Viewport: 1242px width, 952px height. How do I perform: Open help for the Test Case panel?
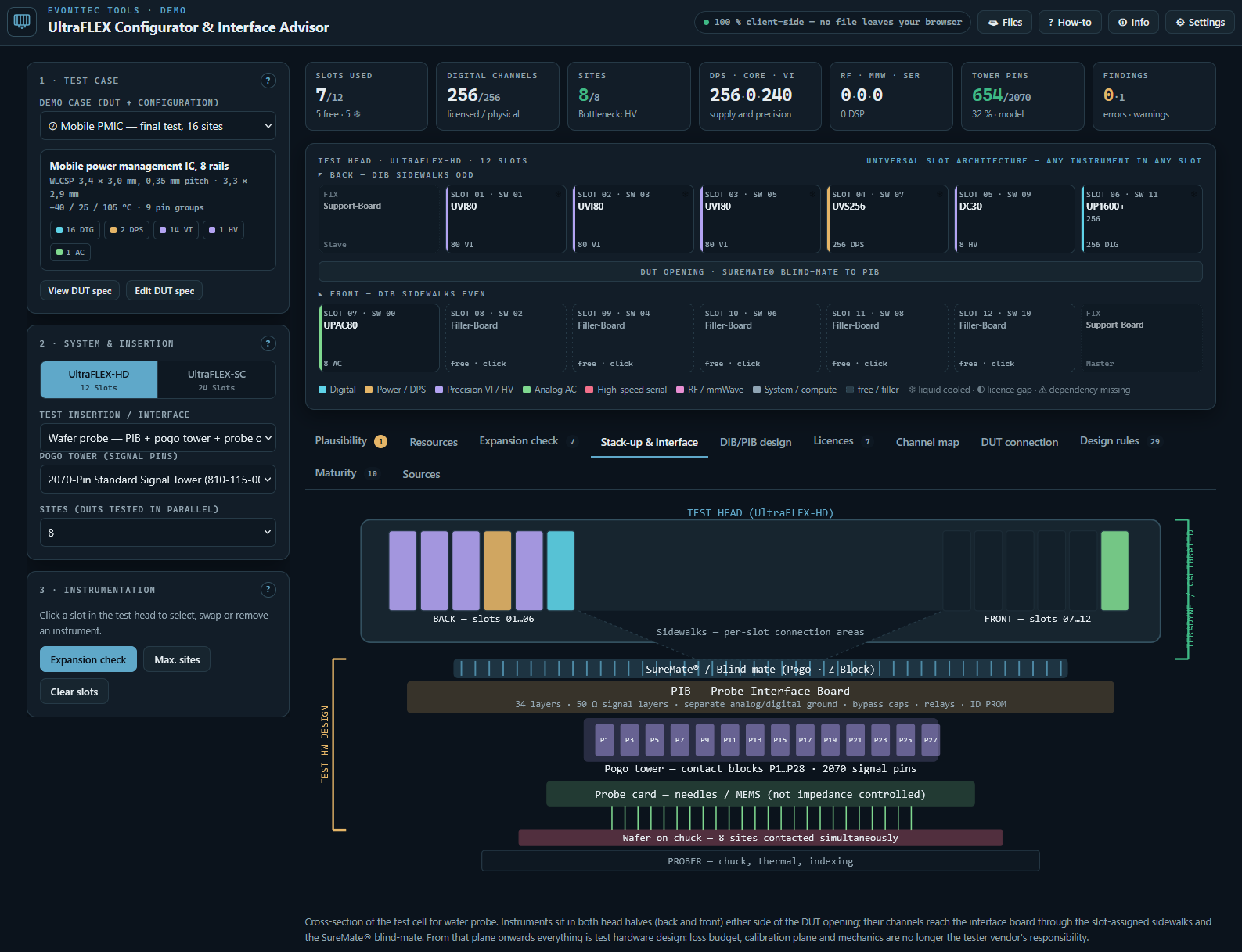[268, 81]
